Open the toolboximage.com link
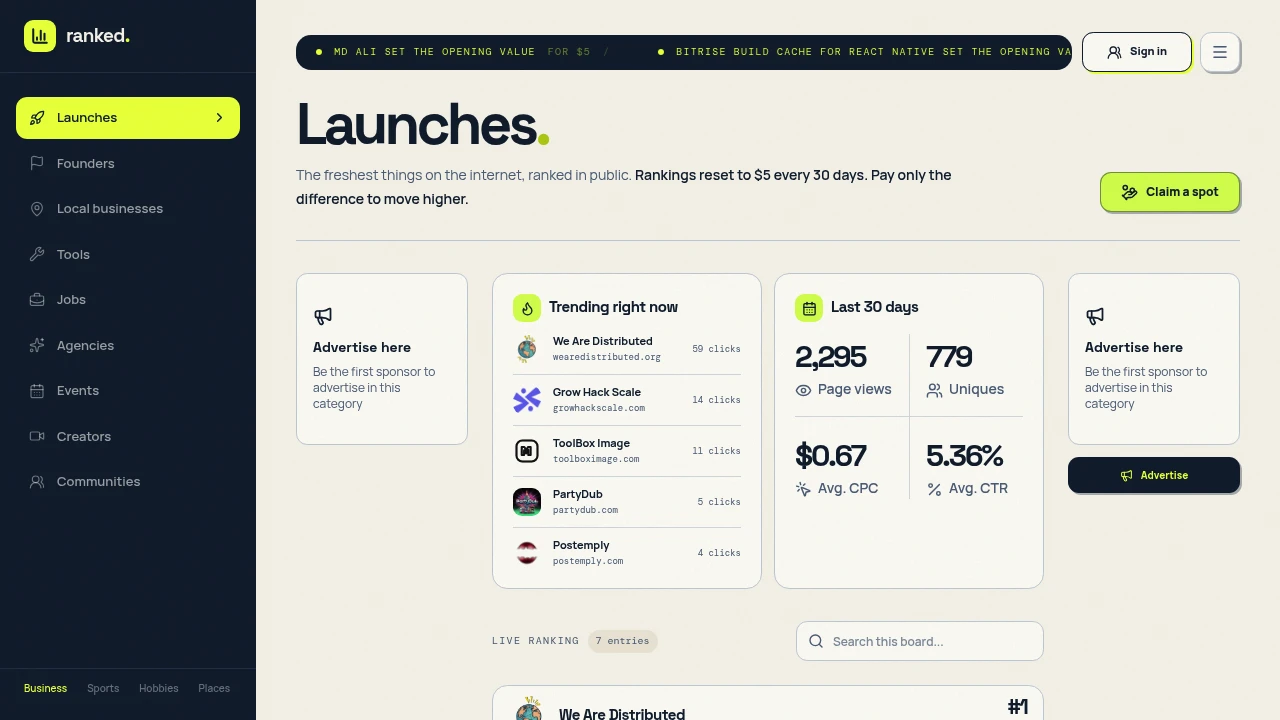The width and height of the screenshot is (1280, 720). (x=596, y=459)
